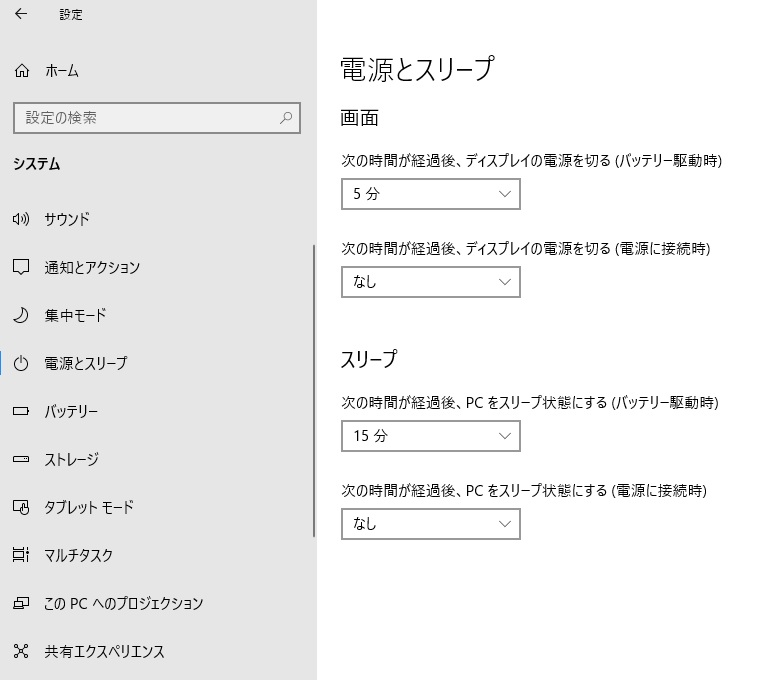The width and height of the screenshot is (765, 680).
Task: Click the 通知とアクション speech bubble icon
Action: [21, 267]
